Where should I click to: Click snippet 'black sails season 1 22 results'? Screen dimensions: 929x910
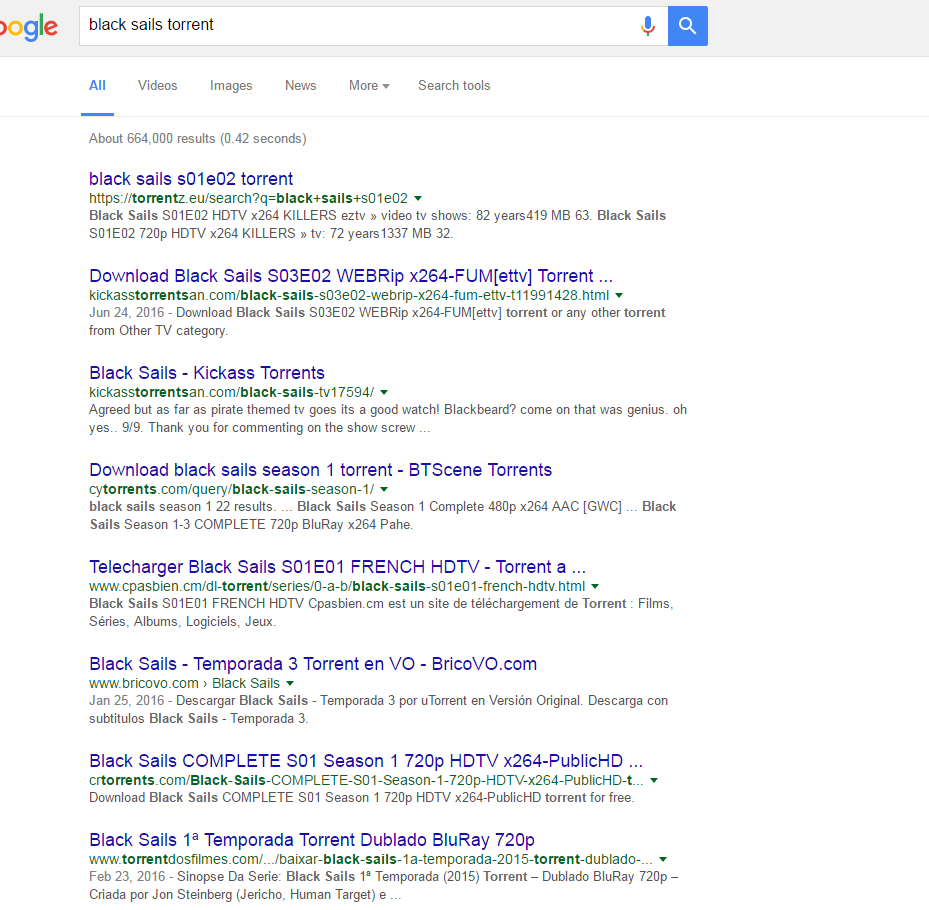[181, 507]
